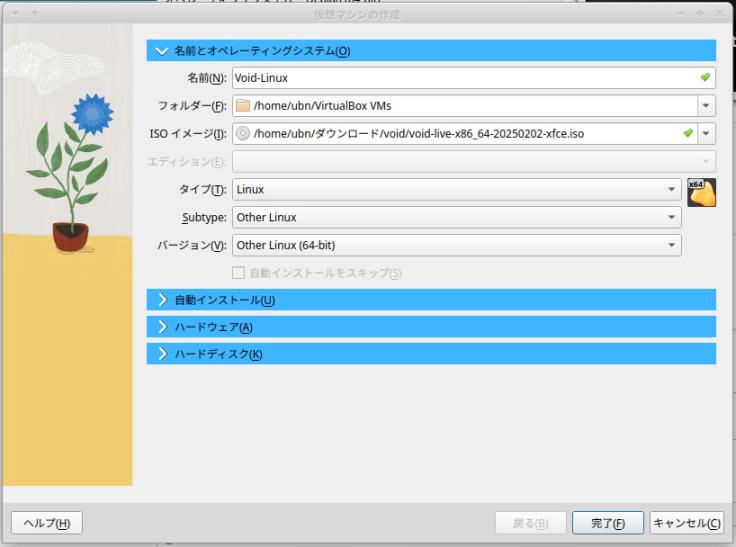Click the x64 OS type icon
The image size is (736, 547).
[702, 193]
